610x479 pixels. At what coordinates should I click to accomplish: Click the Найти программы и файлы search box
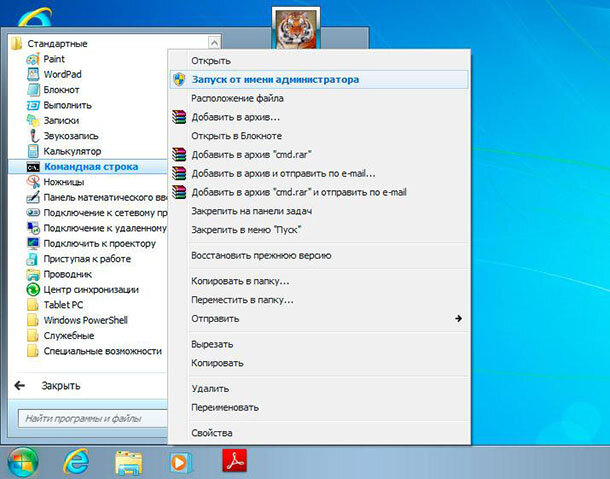point(93,419)
